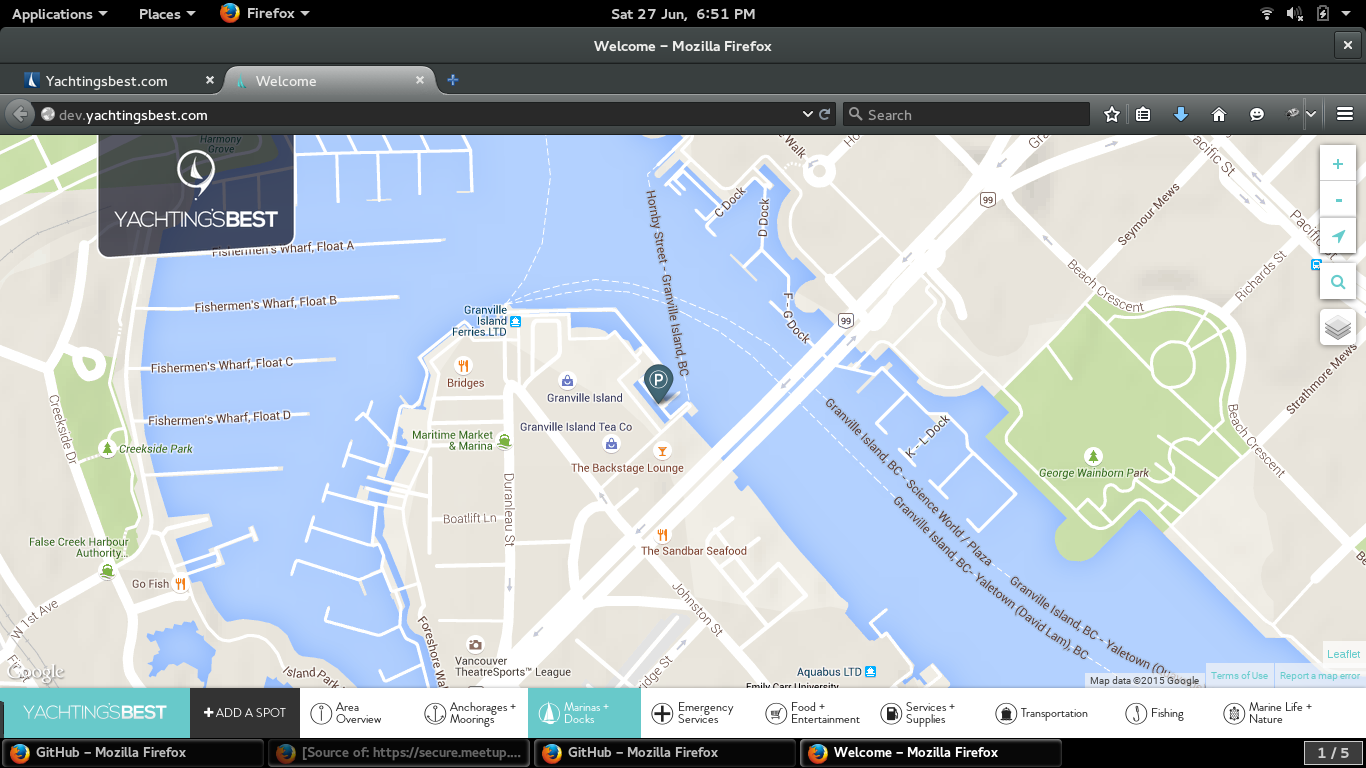Screen dimensions: 1366x768
Task: Bookmark this page with star icon
Action: (1111, 115)
